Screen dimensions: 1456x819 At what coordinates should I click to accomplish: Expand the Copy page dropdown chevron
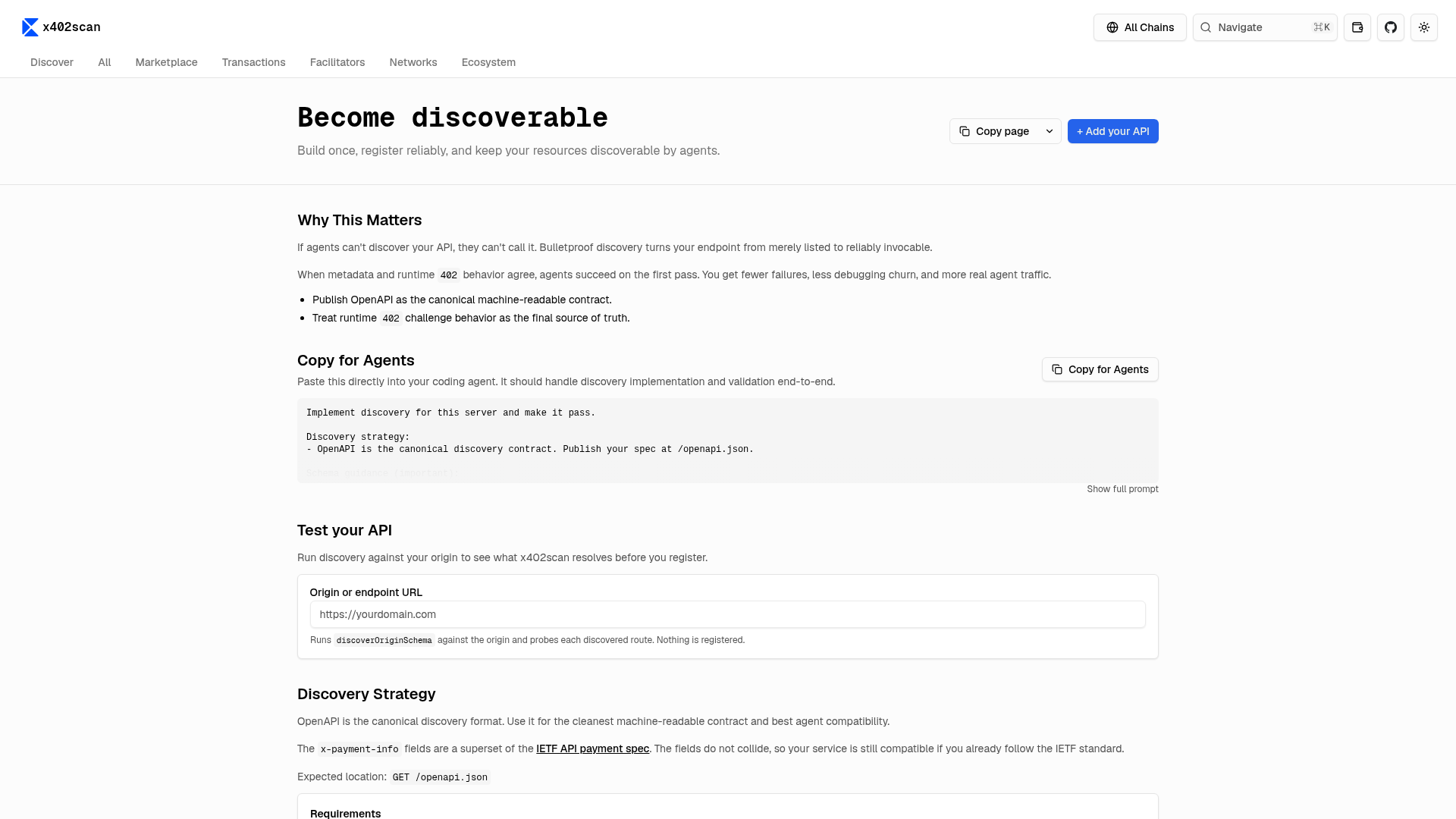[1050, 131]
